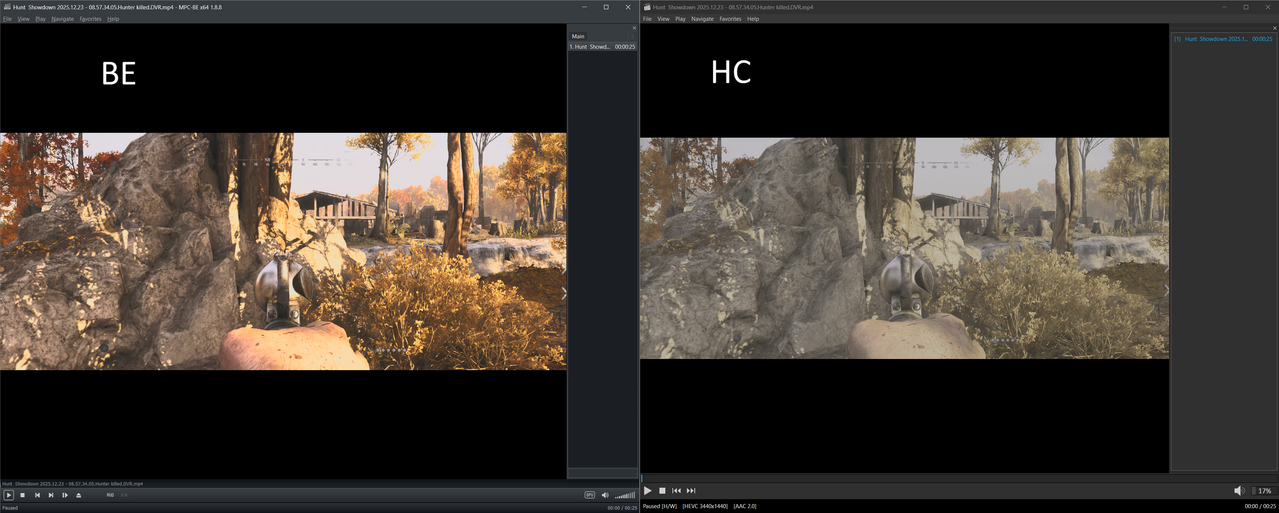Viewport: 1279px width, 513px height.
Task: Click '[AAC 2.0]' status text in MPC-HC
Action: coord(745,506)
